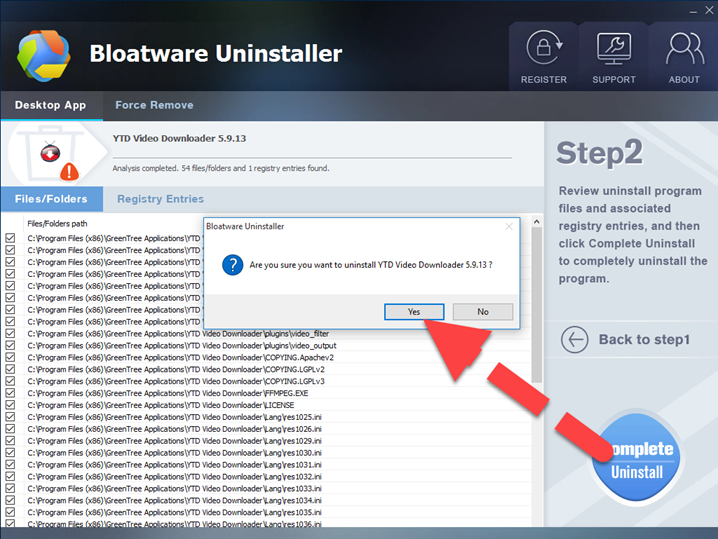Click the file list scroll up arrow
718x539 pixels.
pos(537,222)
